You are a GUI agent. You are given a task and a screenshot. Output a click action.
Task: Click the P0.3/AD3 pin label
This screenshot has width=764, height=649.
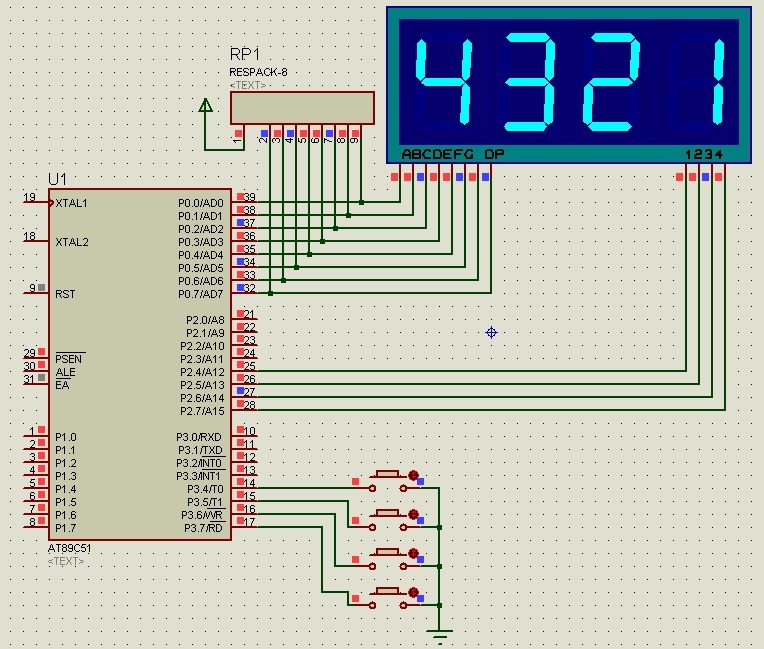[x=201, y=242]
